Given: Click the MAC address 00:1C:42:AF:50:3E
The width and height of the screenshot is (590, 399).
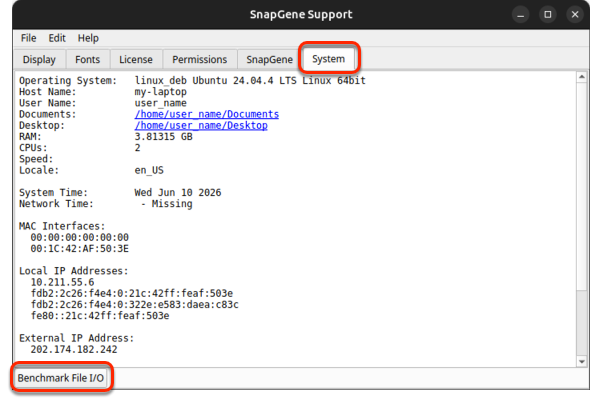Looking at the screenshot, I should (x=80, y=249).
